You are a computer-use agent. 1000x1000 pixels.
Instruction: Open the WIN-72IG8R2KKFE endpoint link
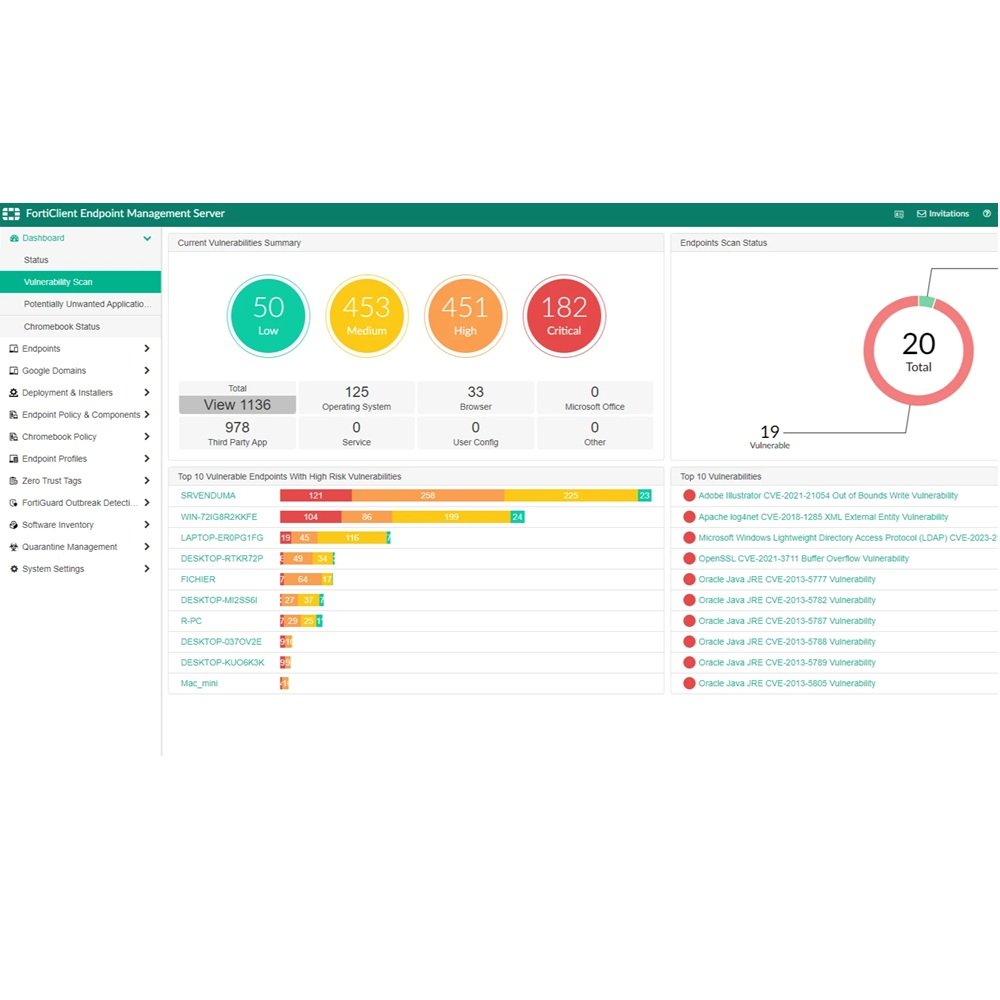click(x=219, y=517)
